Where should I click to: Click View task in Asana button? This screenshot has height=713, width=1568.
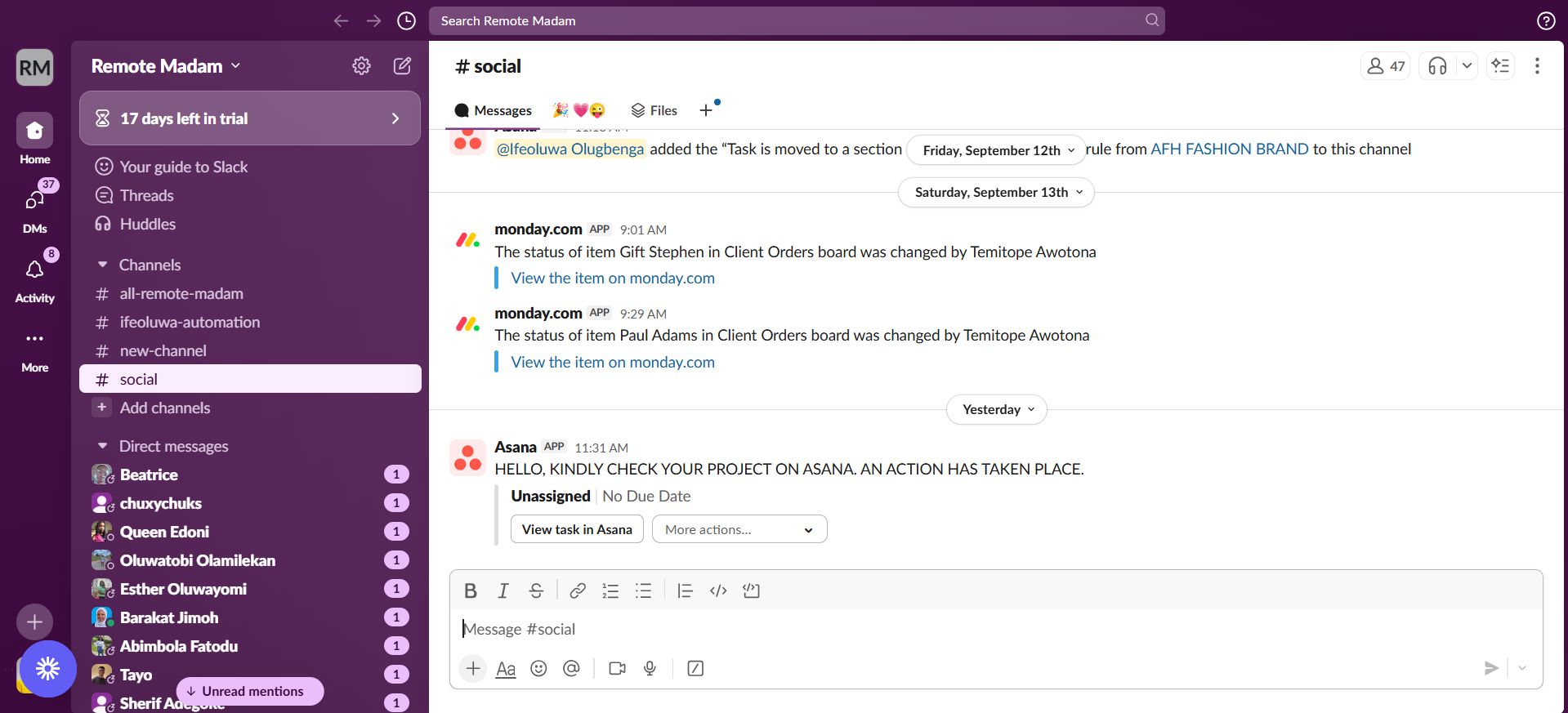pyautogui.click(x=577, y=529)
